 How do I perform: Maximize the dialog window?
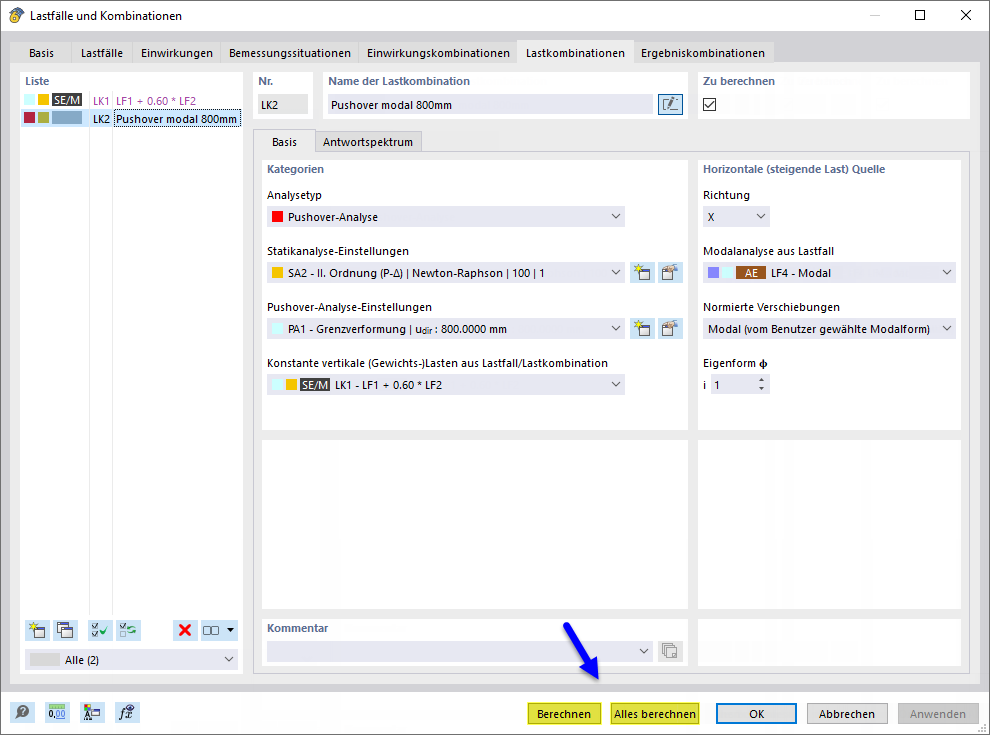920,15
